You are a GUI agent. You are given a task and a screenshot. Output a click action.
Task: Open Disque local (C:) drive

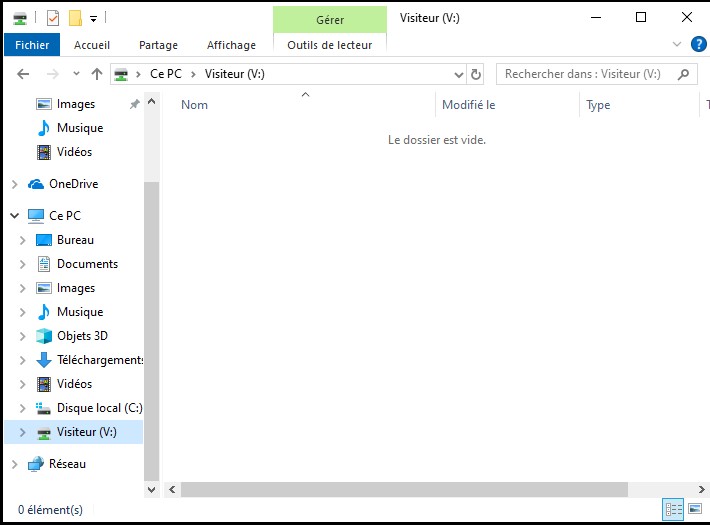pyautogui.click(x=100, y=408)
